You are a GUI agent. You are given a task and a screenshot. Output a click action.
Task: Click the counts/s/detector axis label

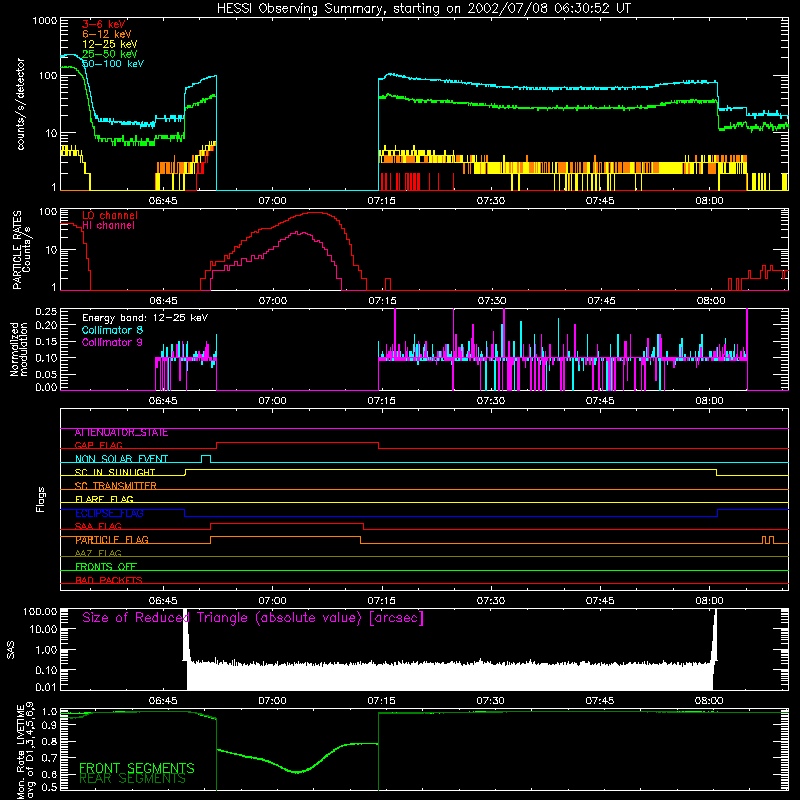pyautogui.click(x=21, y=104)
